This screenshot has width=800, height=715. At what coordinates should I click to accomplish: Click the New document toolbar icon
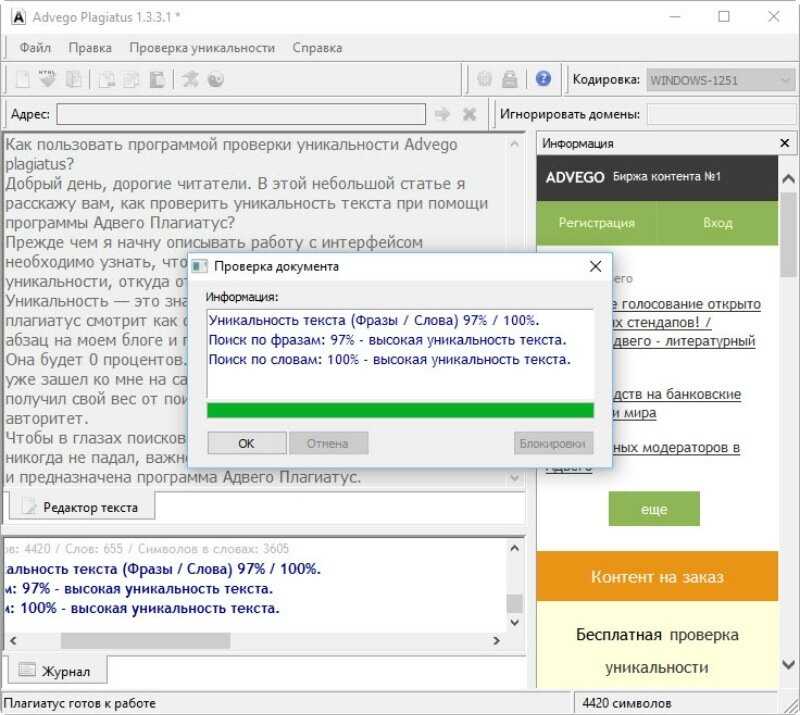[x=23, y=79]
